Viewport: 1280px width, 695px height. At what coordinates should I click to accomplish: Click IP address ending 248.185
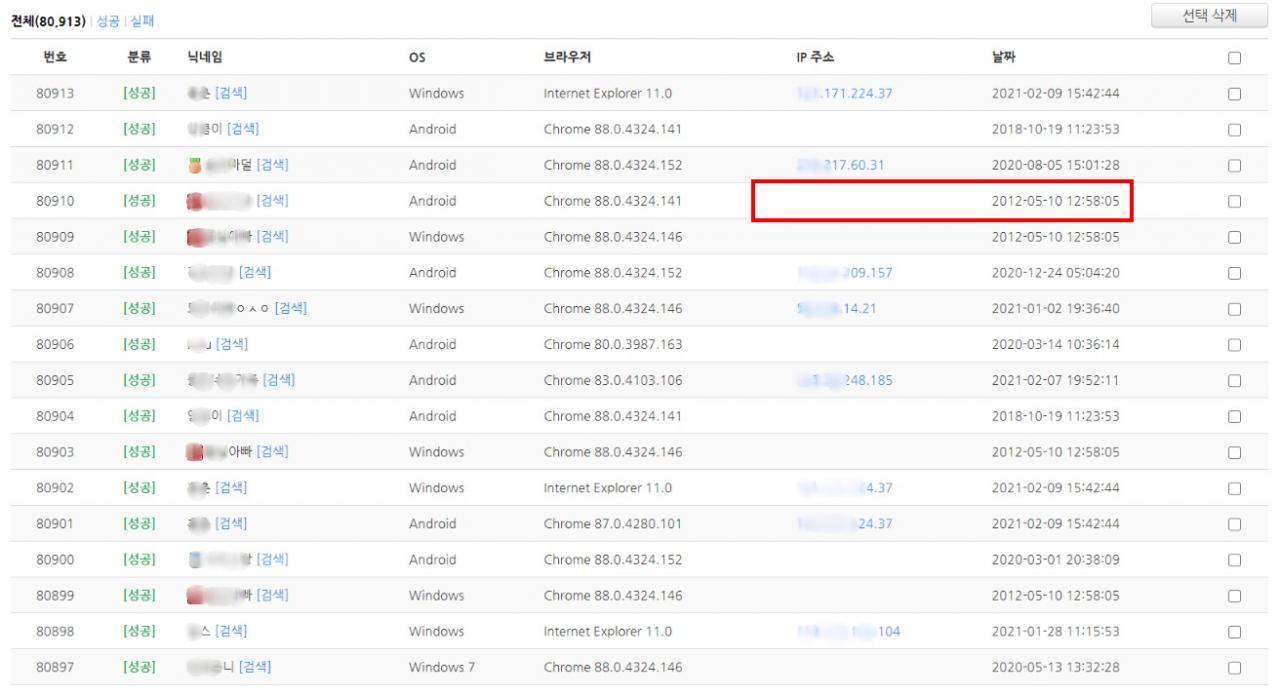pyautogui.click(x=845, y=380)
